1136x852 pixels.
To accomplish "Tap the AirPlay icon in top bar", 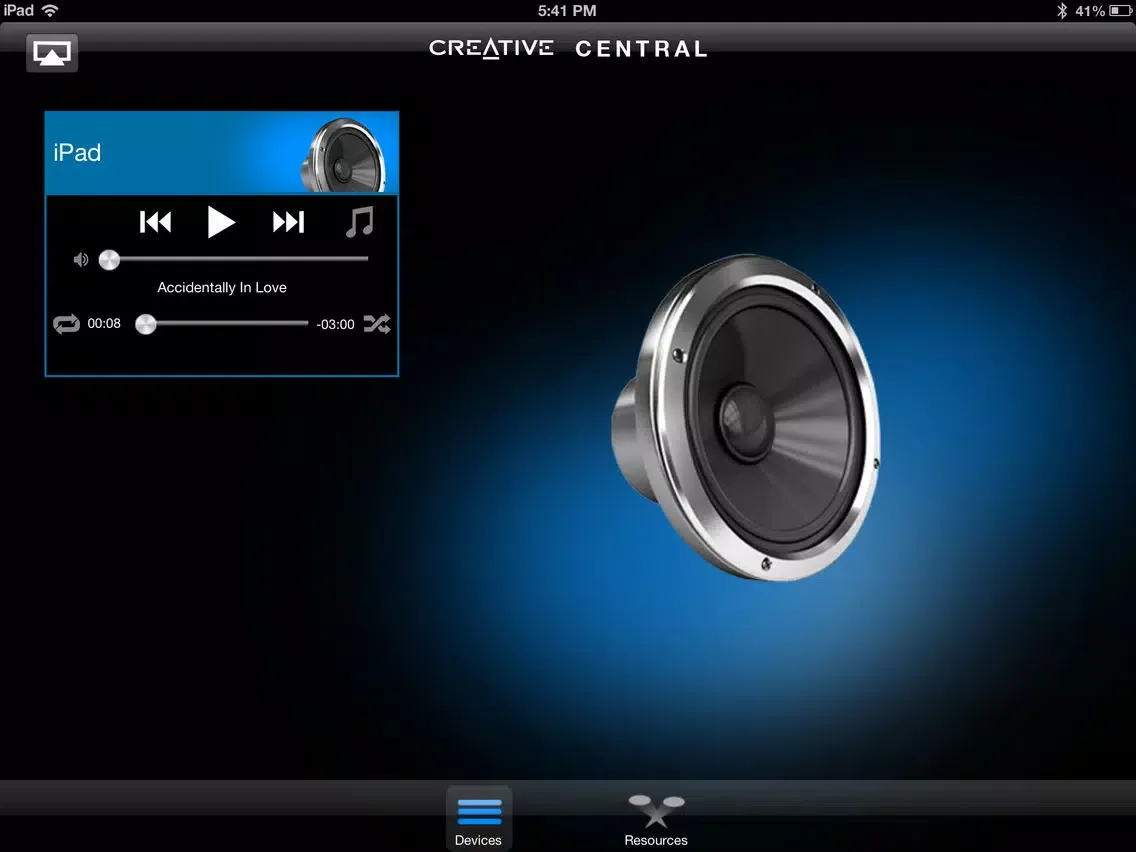I will 52,53.
